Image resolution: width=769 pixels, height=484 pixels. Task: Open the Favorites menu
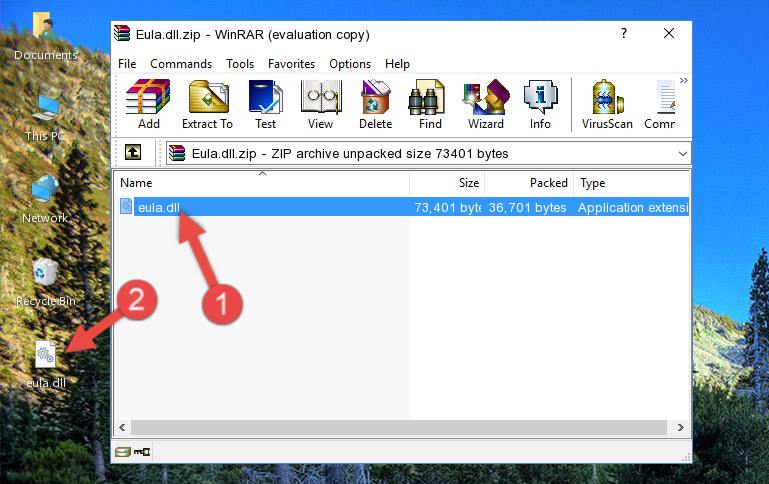(x=291, y=64)
